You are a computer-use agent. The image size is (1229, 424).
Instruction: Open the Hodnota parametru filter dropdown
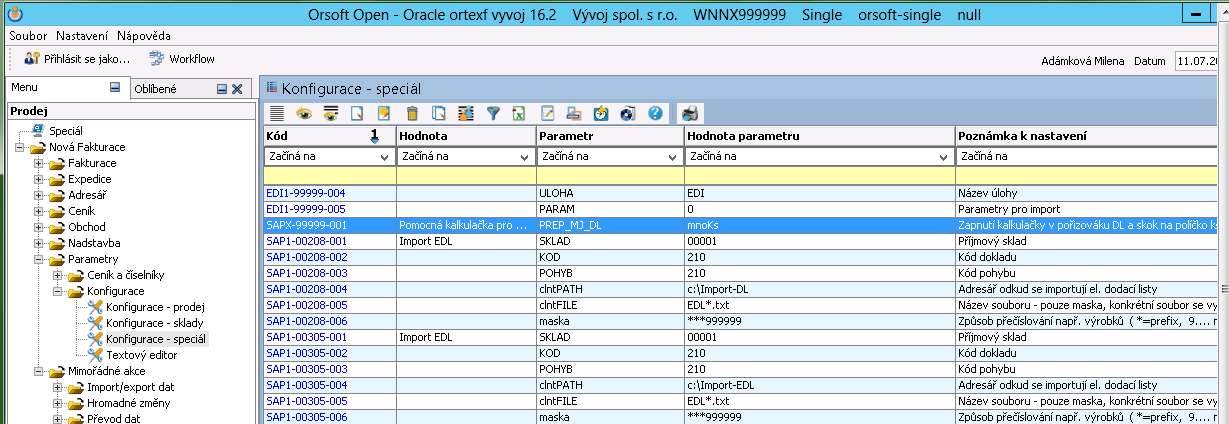point(943,157)
